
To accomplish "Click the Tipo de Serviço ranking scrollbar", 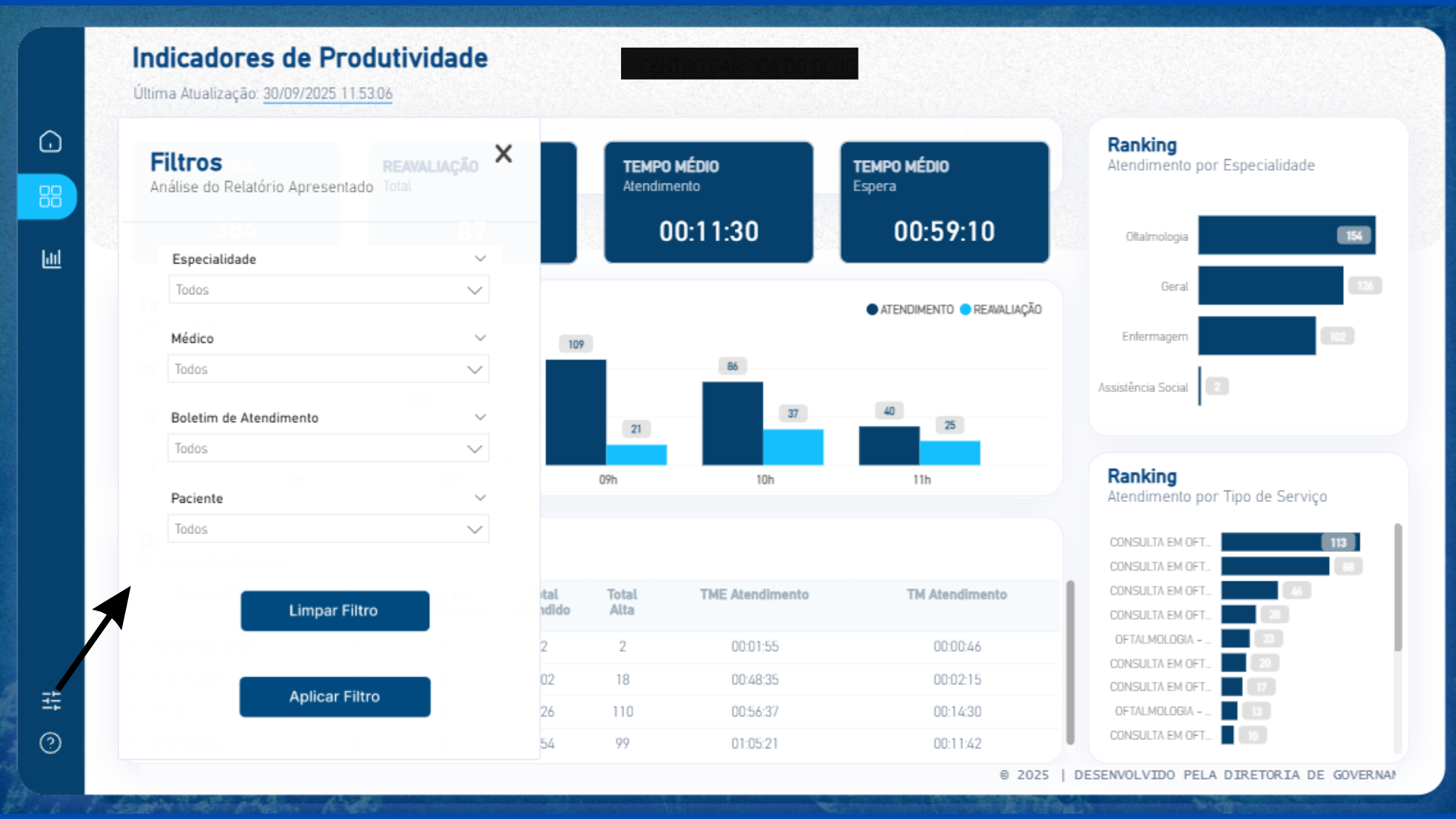I will coord(1398,588).
